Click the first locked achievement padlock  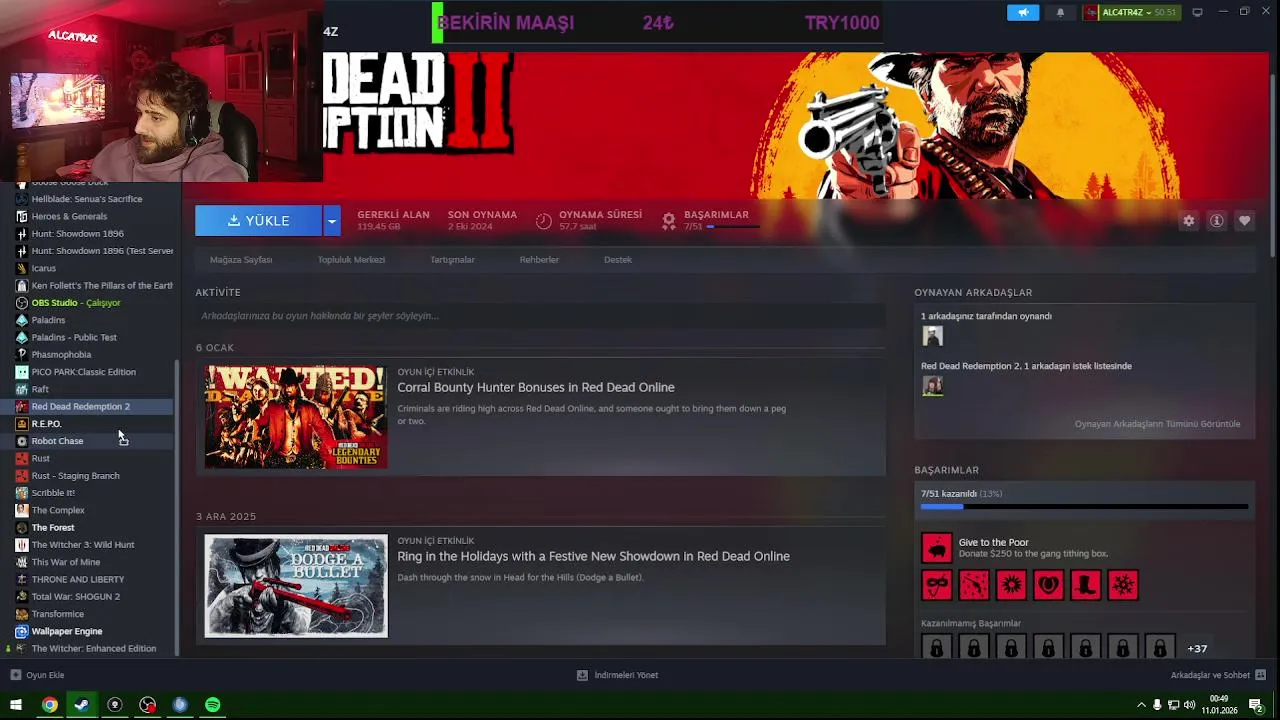pos(937,648)
